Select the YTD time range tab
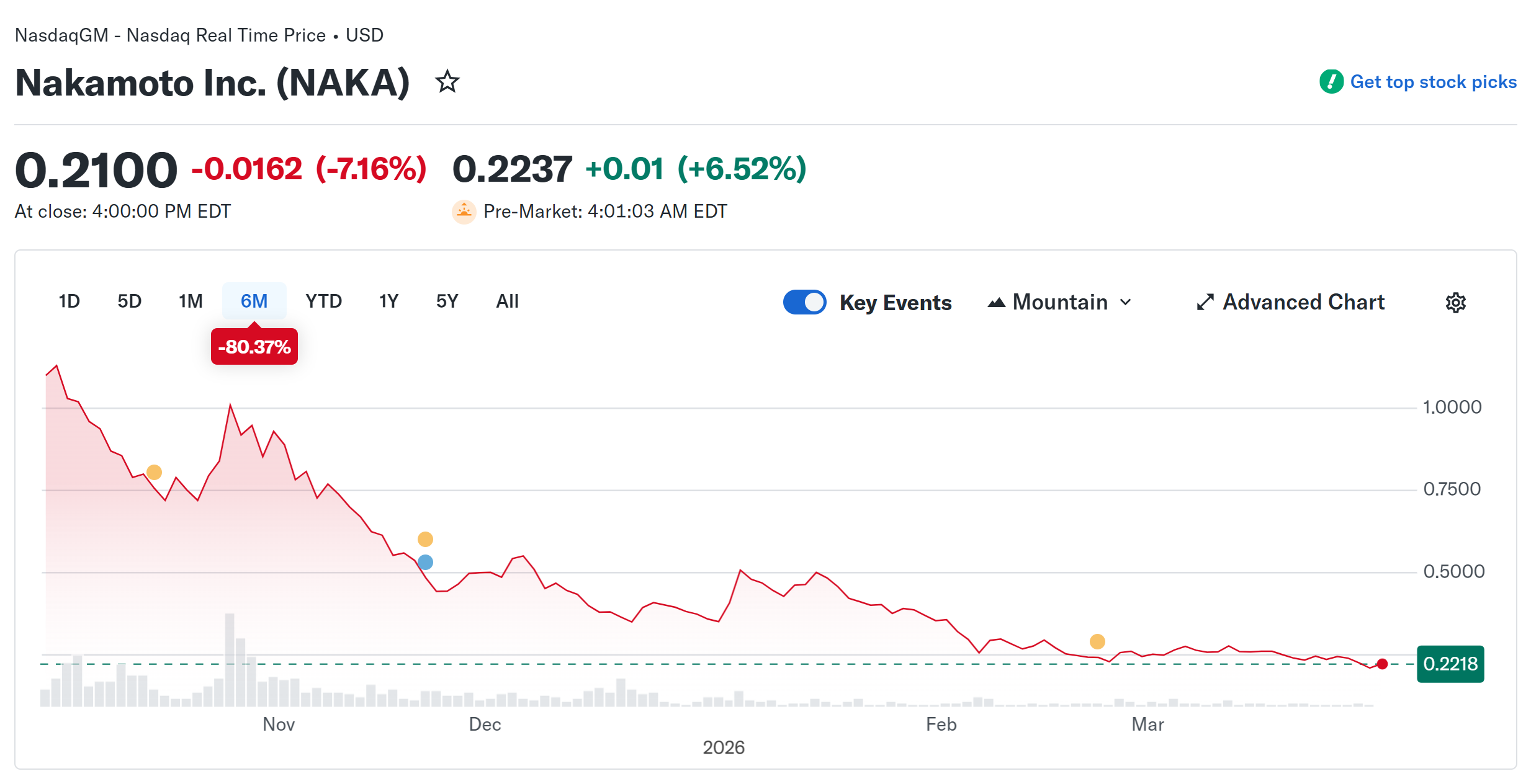The width and height of the screenshot is (1531, 784). coord(323,301)
